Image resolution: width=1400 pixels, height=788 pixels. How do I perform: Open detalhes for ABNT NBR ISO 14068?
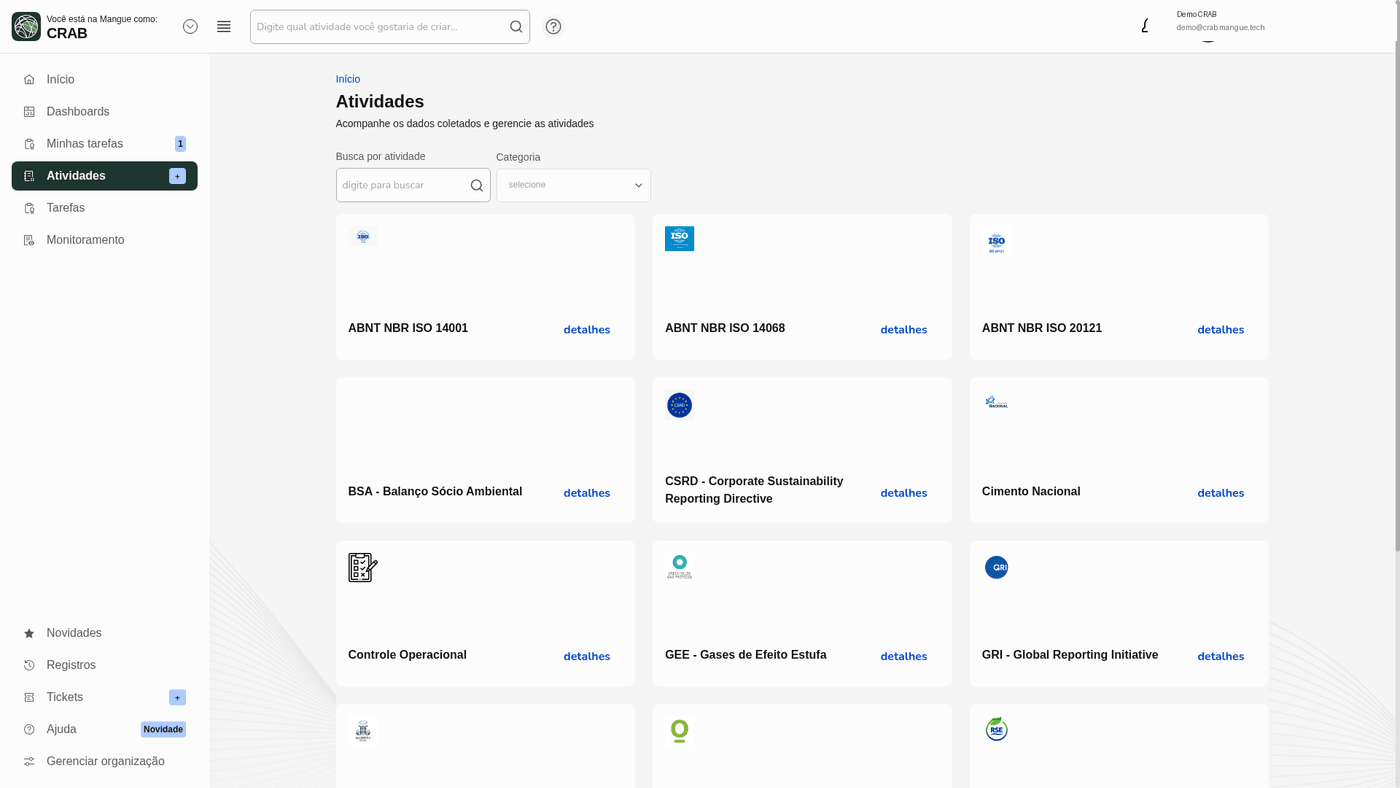(904, 330)
